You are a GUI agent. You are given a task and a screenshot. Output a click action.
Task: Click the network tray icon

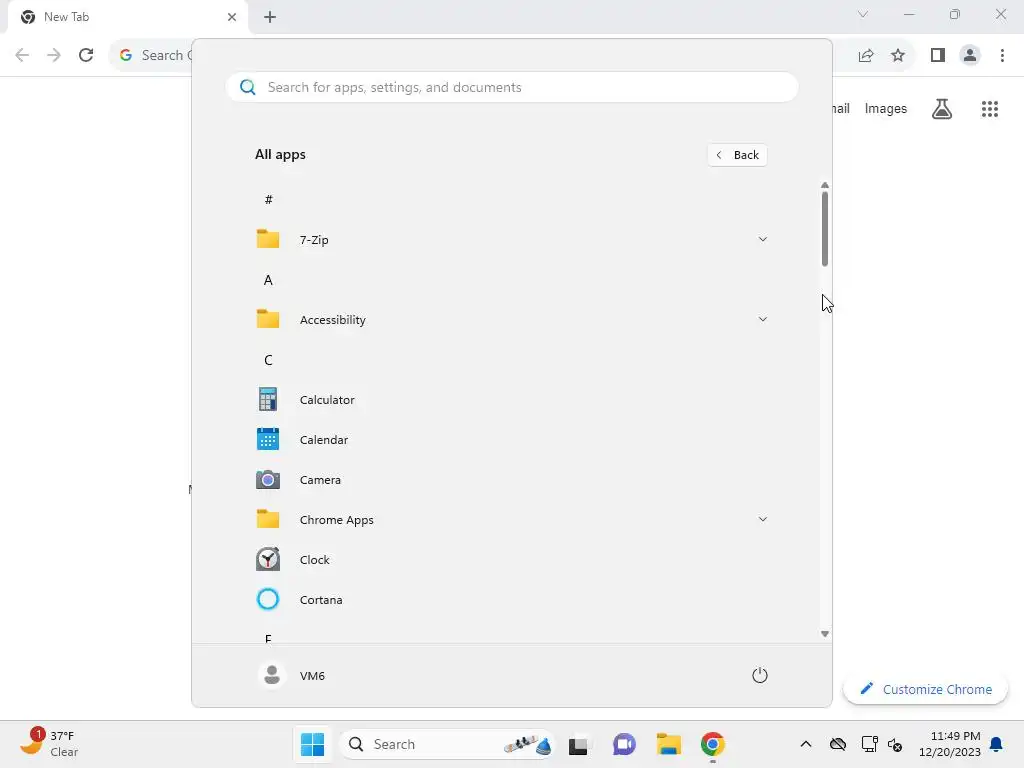(869, 744)
